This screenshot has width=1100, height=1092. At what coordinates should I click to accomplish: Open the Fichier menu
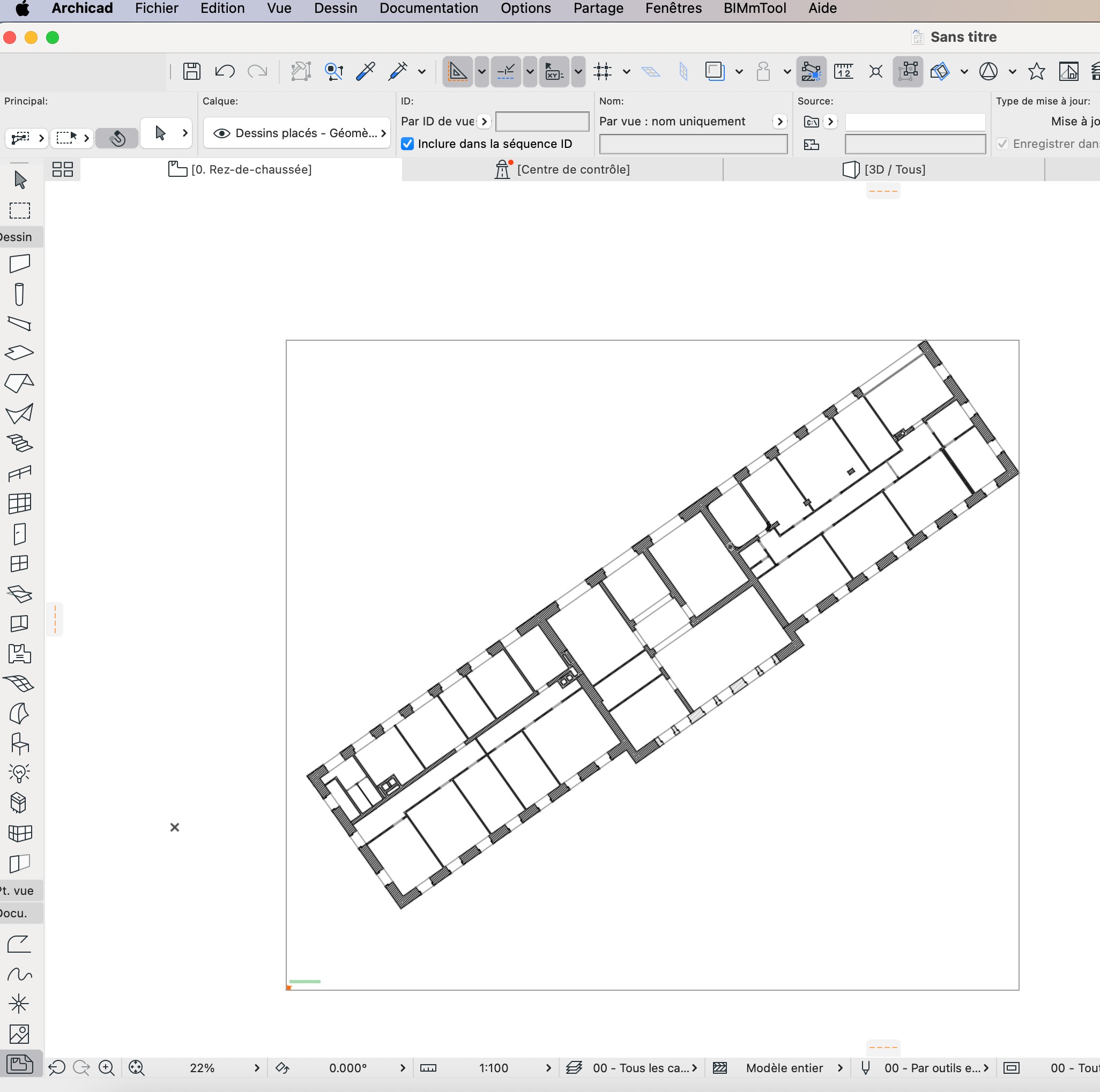pyautogui.click(x=157, y=9)
